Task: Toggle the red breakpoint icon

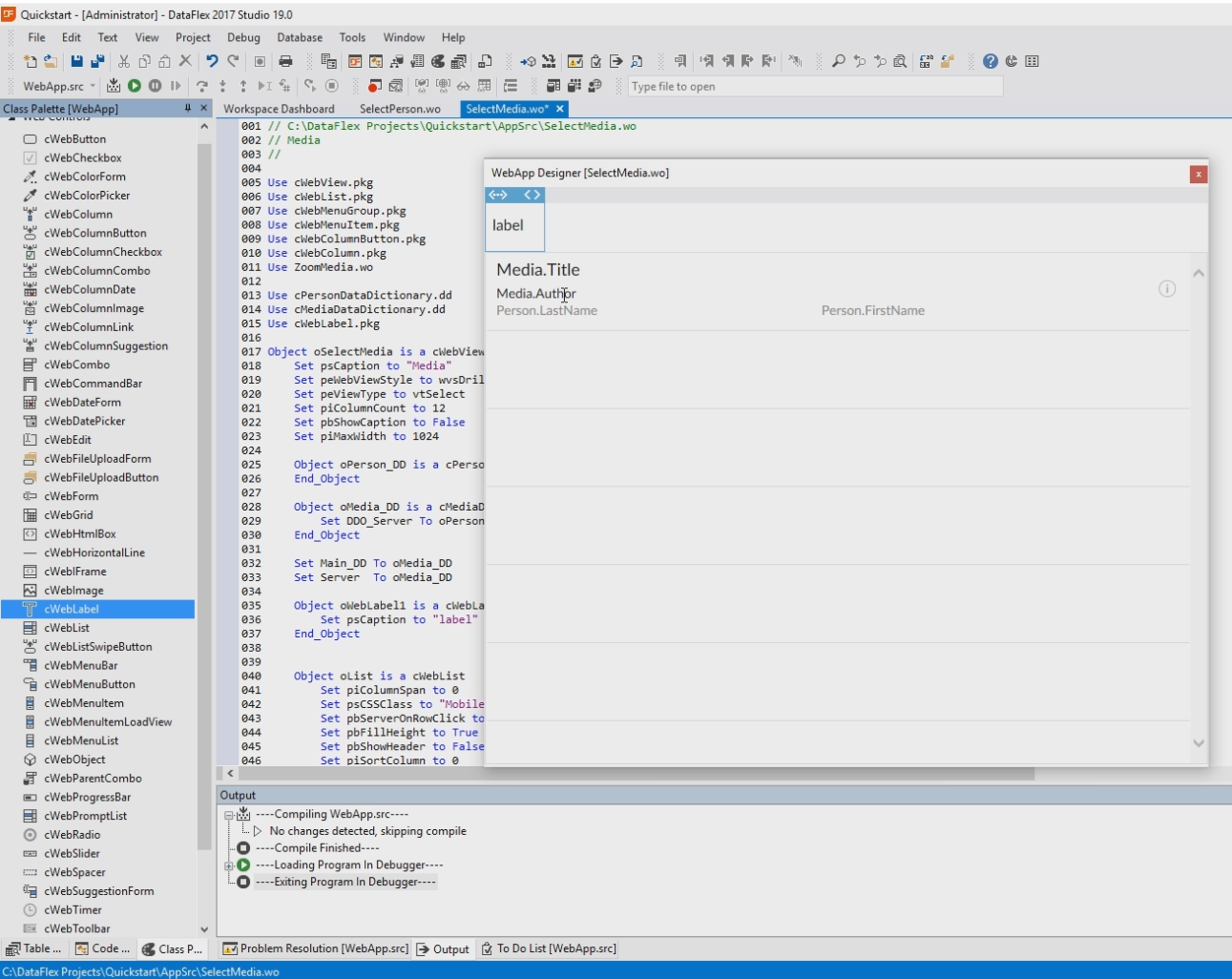Action: pos(374,86)
